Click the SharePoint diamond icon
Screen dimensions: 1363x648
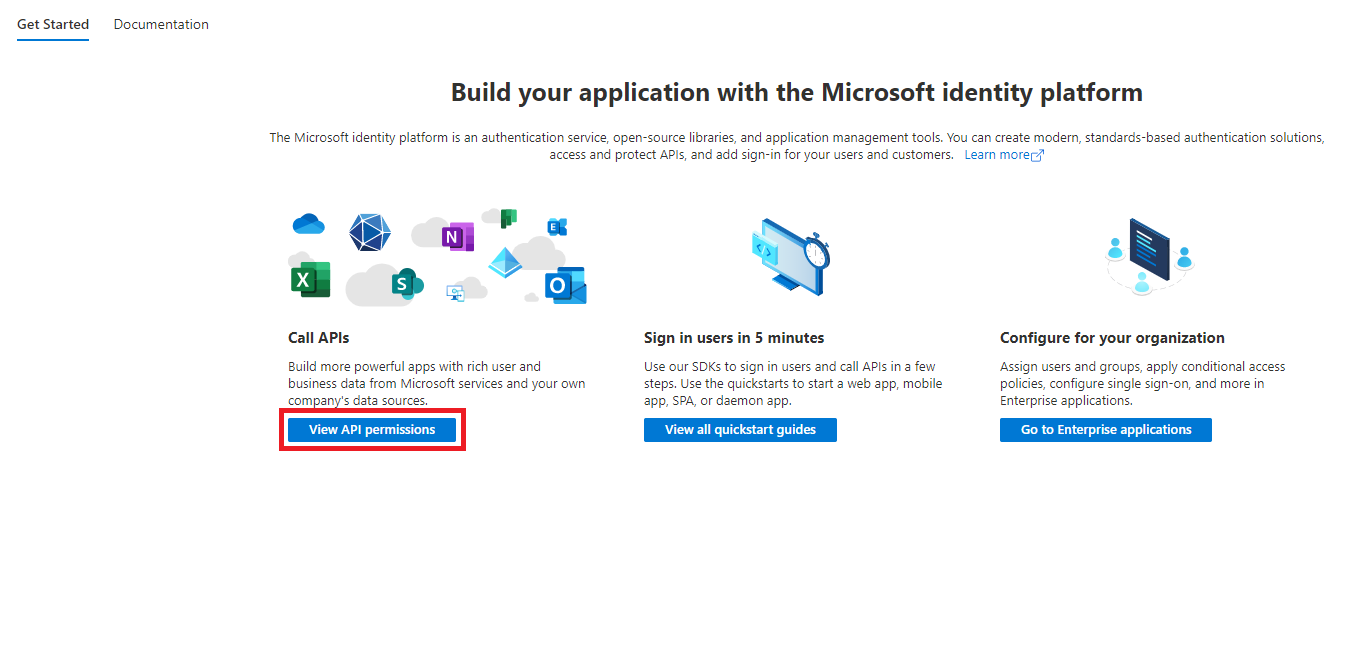coord(505,263)
